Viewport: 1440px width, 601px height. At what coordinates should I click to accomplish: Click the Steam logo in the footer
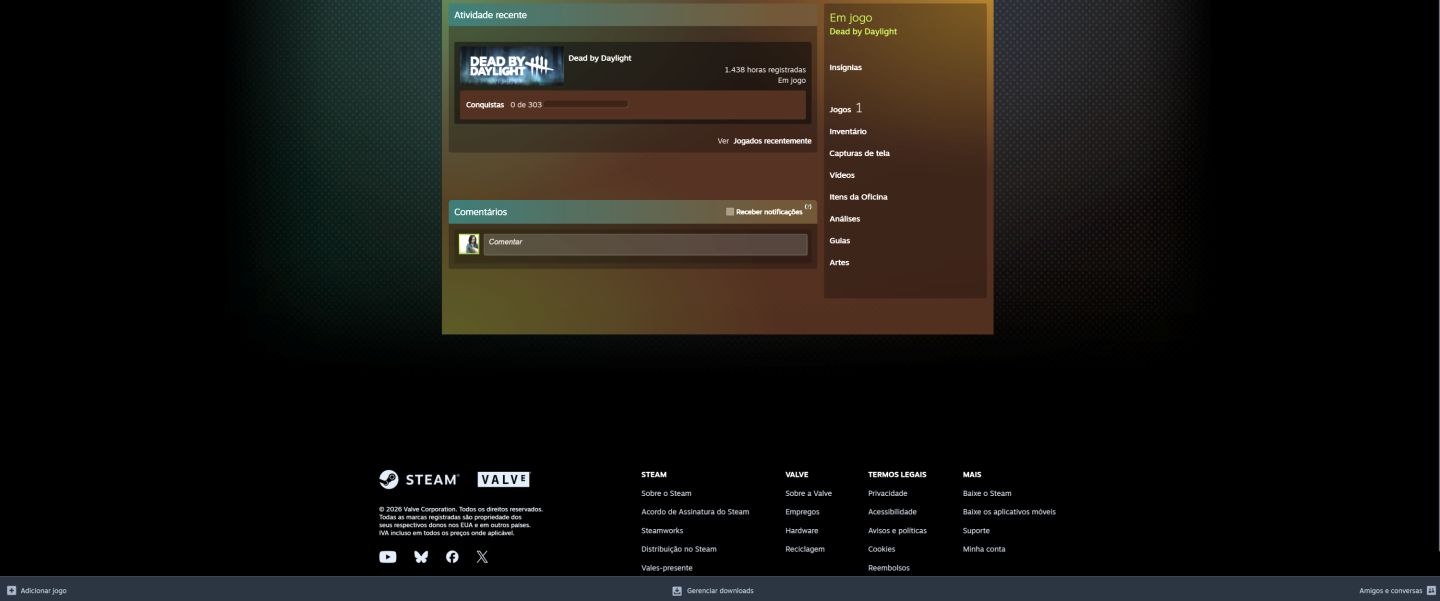click(419, 479)
